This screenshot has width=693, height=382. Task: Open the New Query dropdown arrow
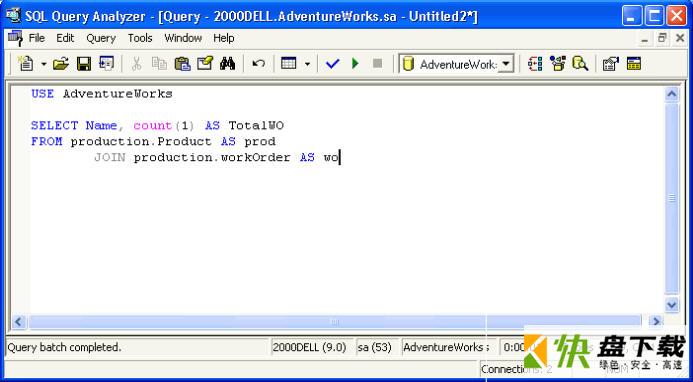44,64
